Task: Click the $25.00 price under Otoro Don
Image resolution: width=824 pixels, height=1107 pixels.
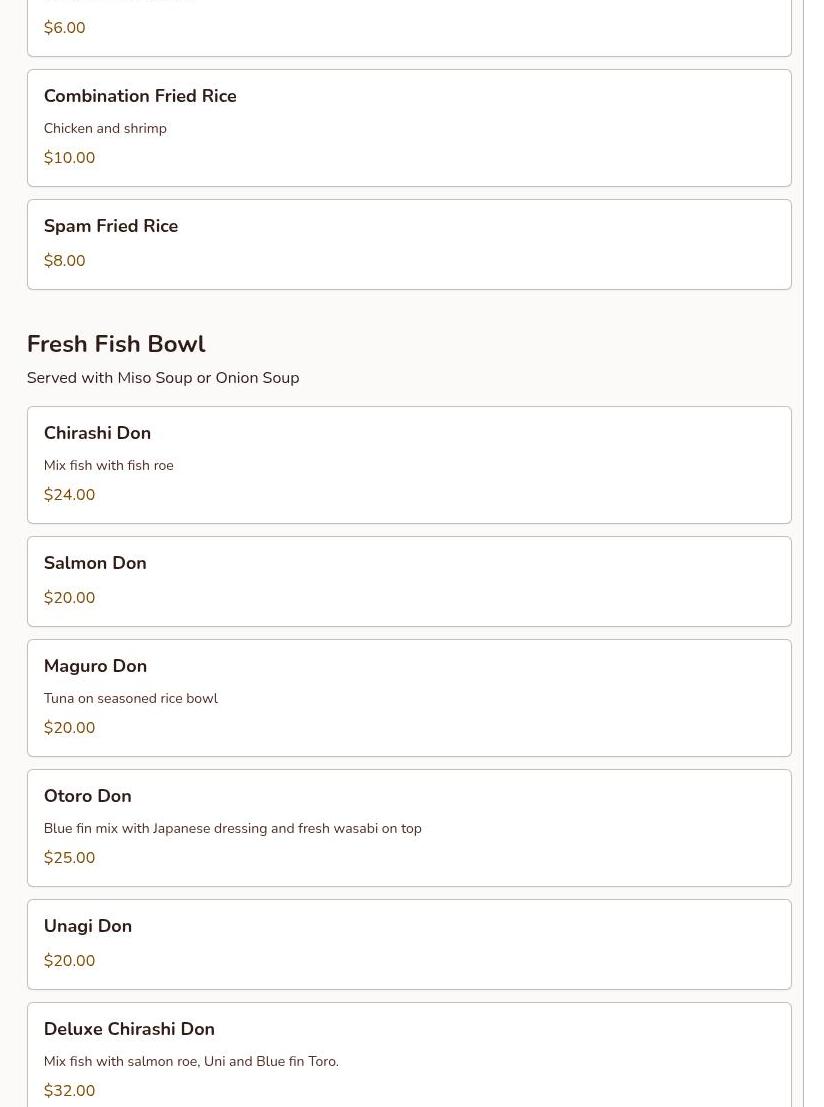Action: point(69,858)
